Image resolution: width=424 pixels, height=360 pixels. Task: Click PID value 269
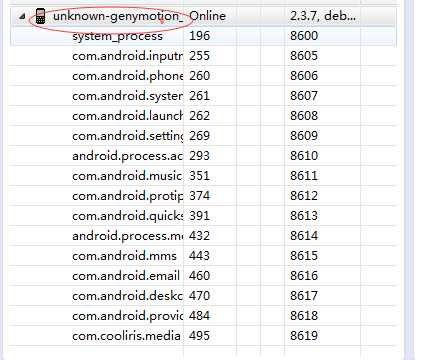pos(199,136)
